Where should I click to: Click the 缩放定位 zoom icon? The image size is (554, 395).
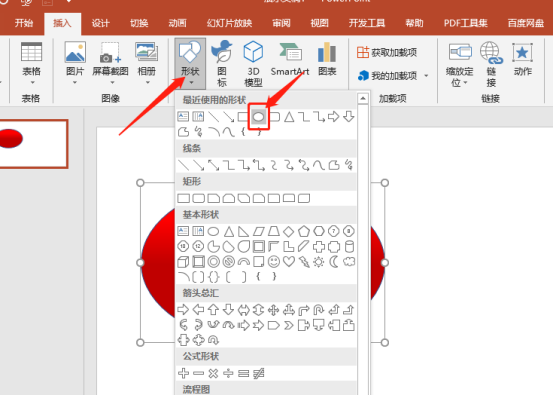point(460,52)
